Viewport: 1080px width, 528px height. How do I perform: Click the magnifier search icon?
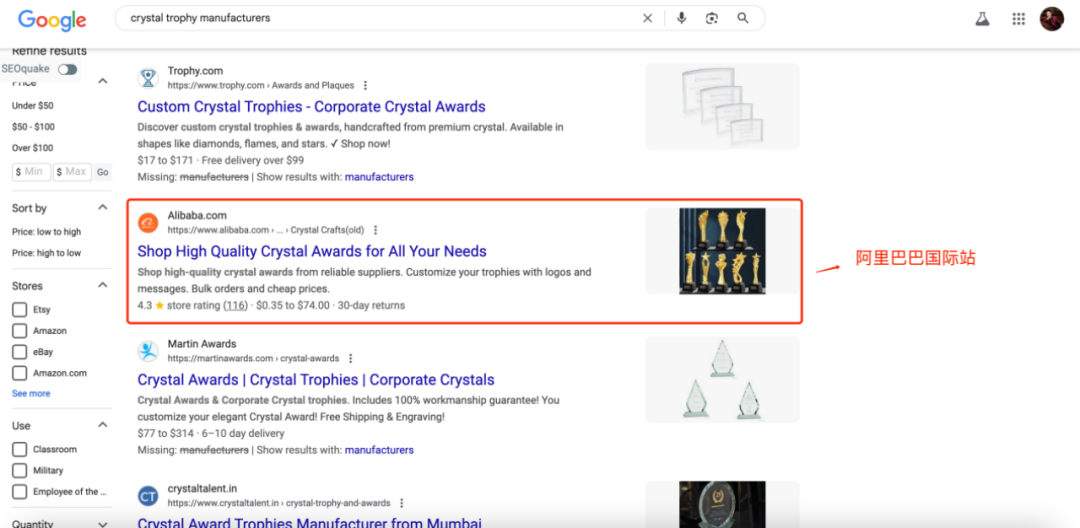[x=742, y=19]
